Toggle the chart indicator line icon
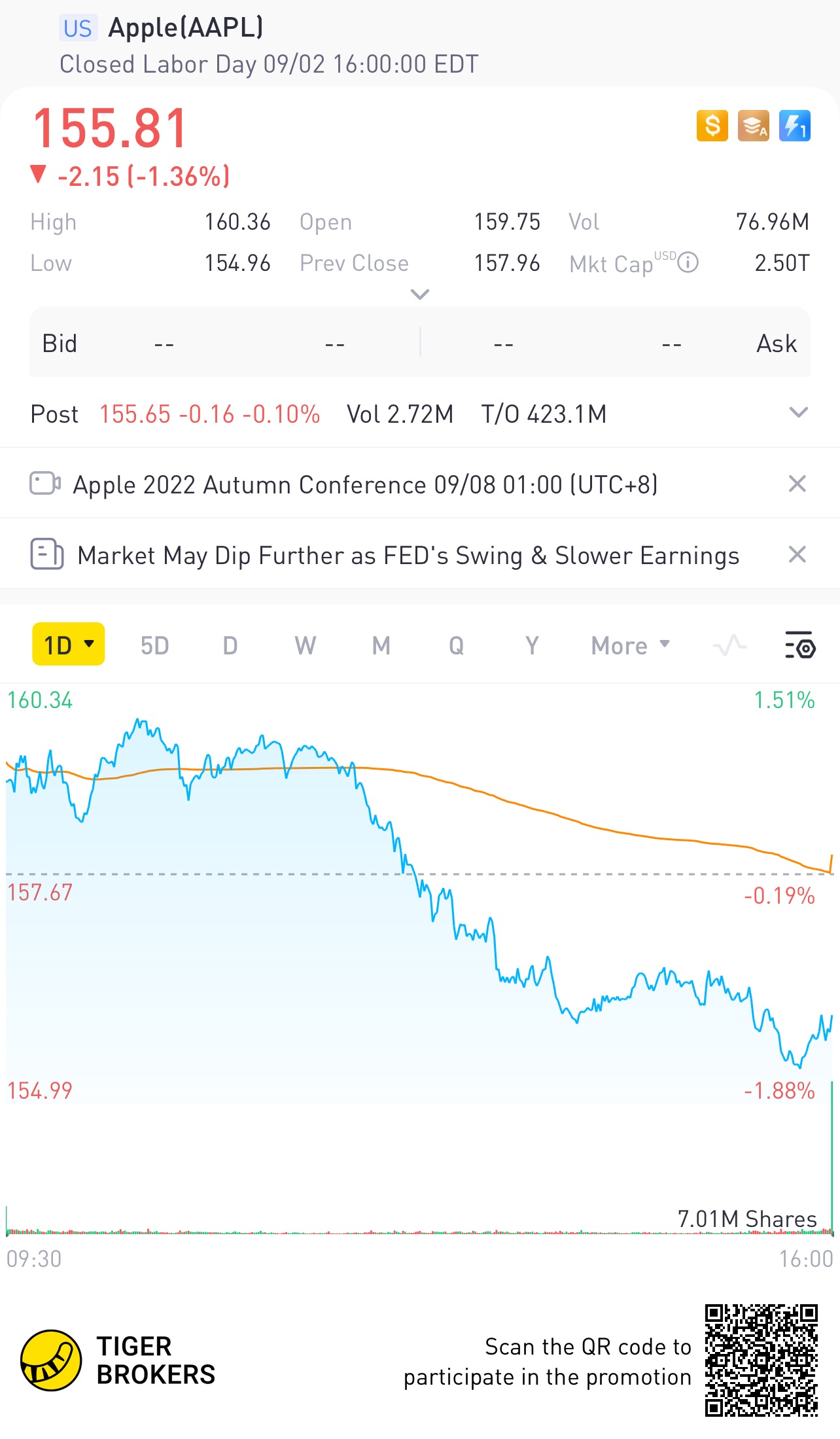 [x=729, y=645]
